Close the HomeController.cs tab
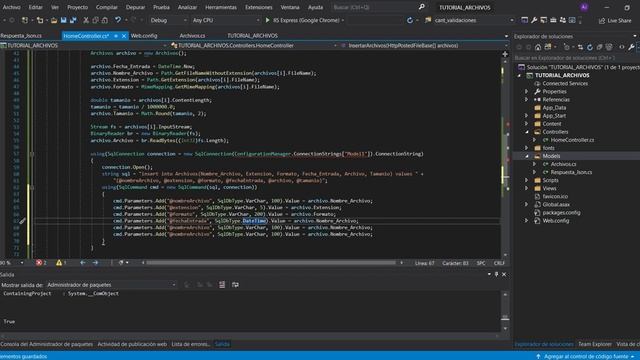 tap(124, 36)
